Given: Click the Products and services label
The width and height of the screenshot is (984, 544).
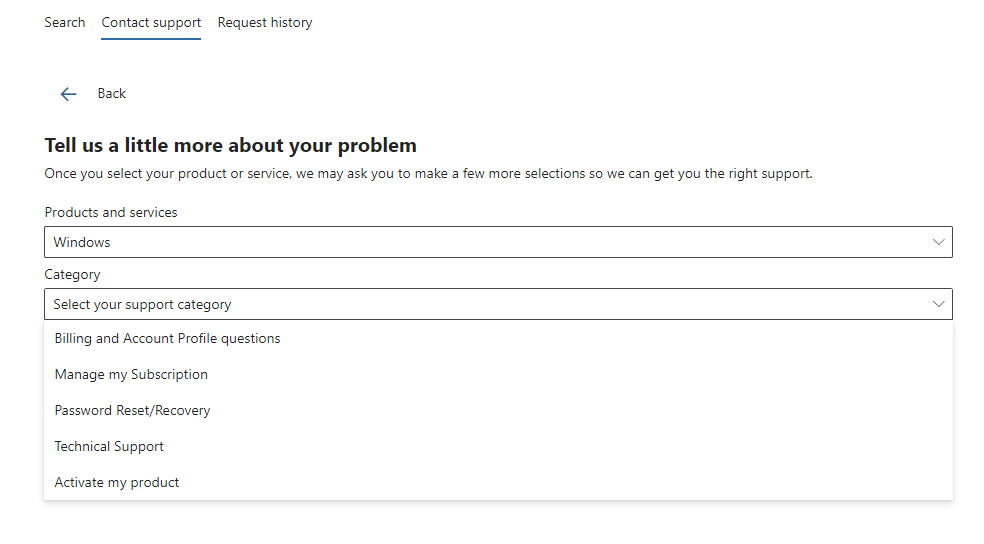Looking at the screenshot, I should click(111, 213).
